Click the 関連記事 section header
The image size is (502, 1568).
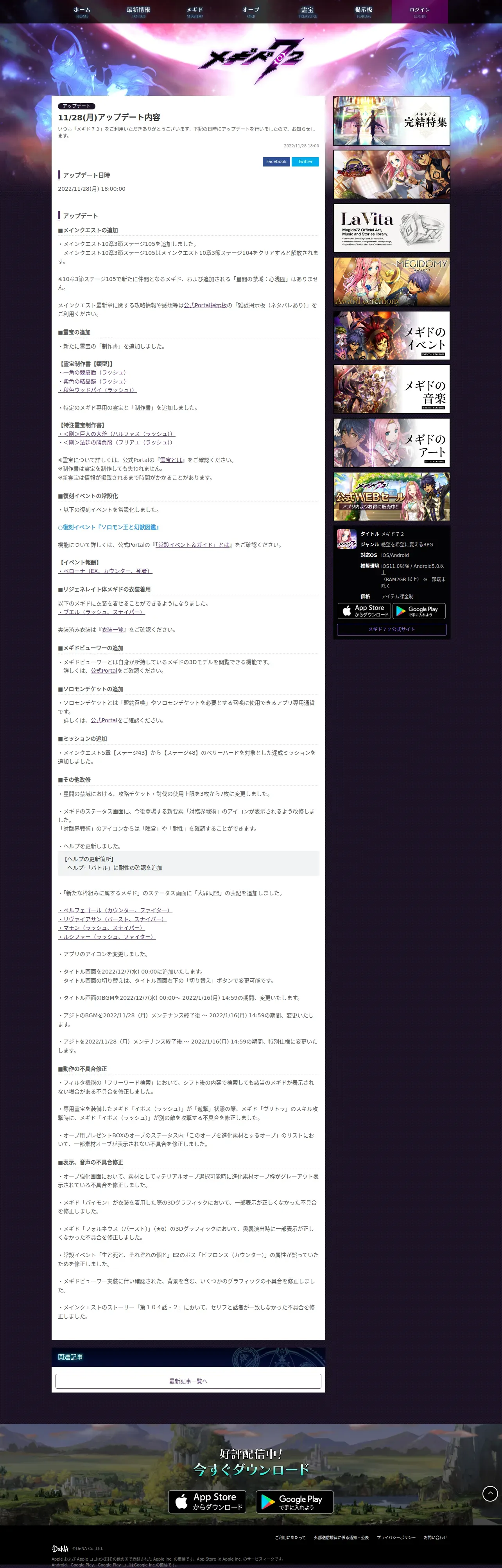pyautogui.click(x=188, y=1357)
